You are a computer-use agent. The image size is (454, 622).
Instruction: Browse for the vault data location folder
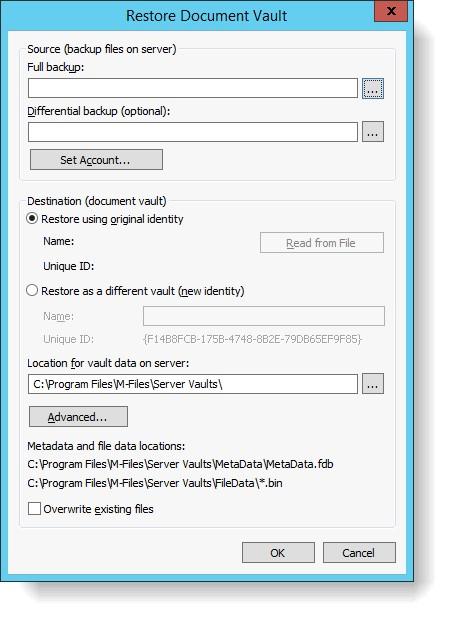373,384
